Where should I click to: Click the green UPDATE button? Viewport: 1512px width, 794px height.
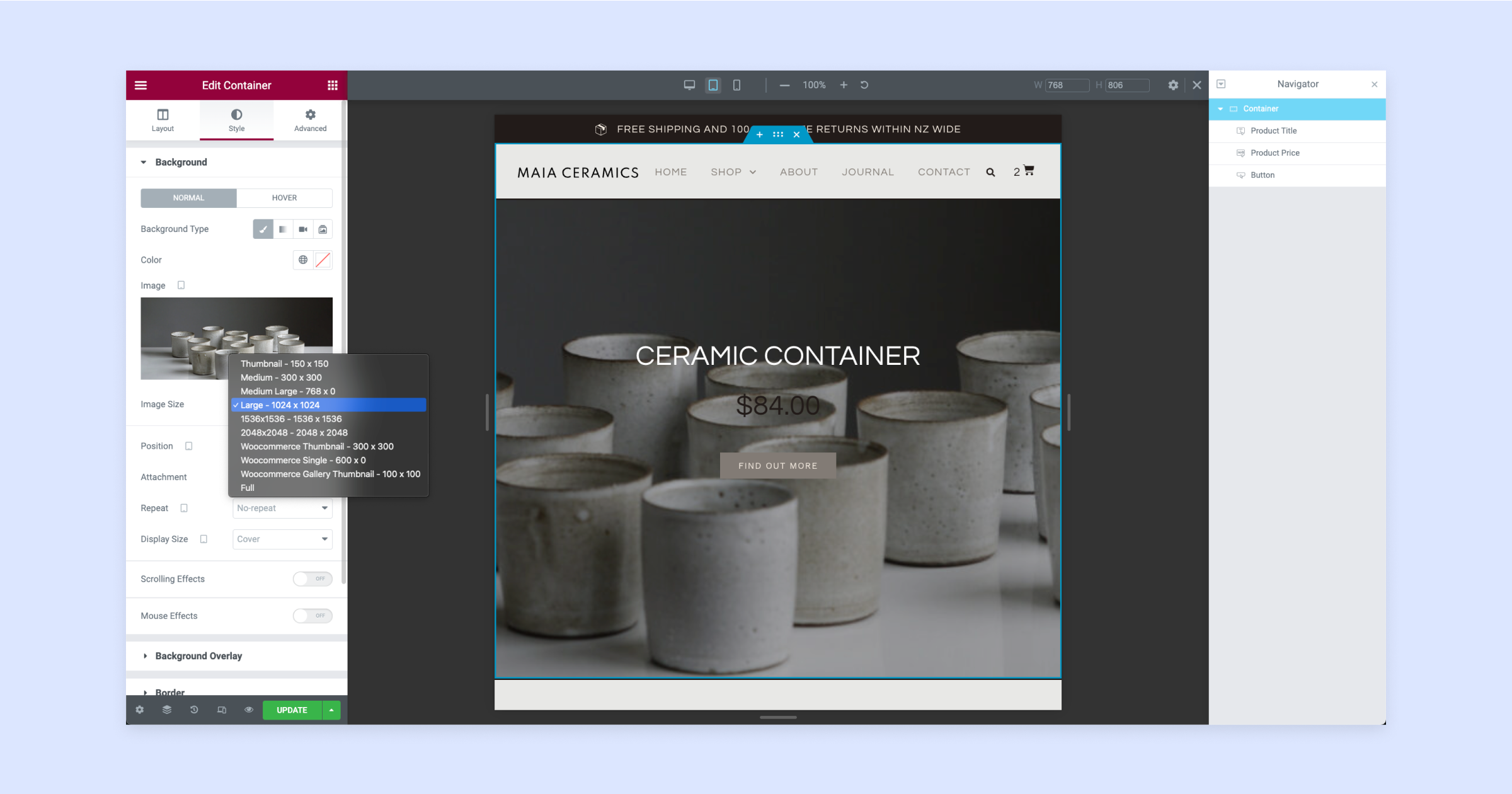click(292, 710)
